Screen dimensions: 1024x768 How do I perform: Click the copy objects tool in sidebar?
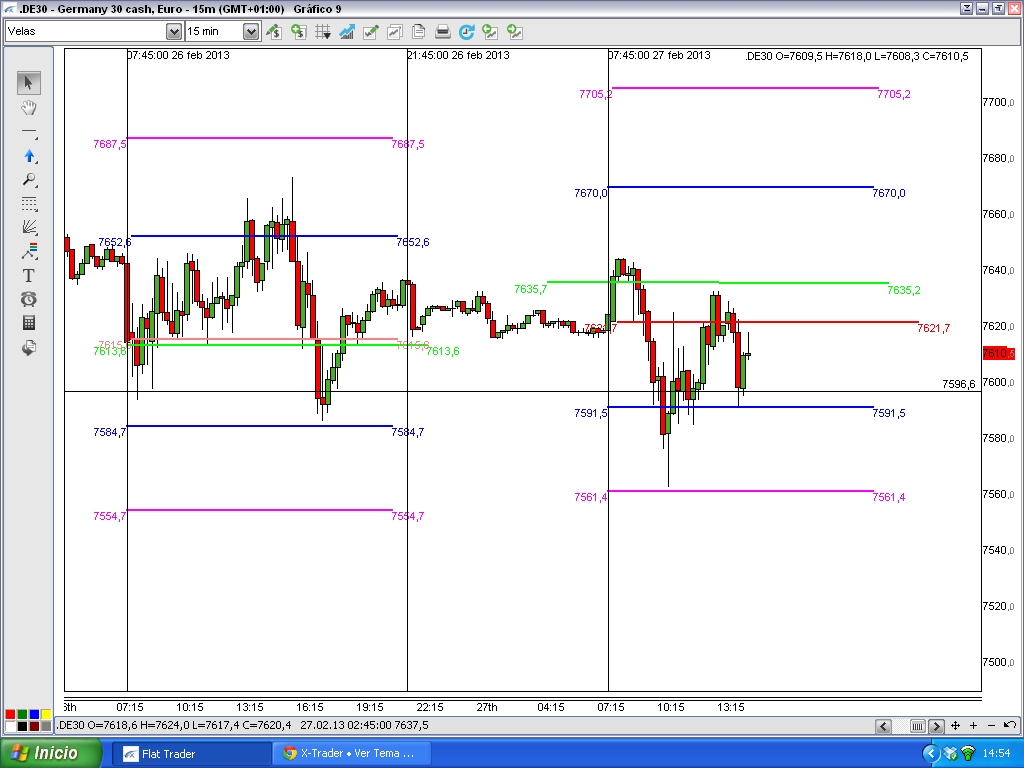click(28, 347)
